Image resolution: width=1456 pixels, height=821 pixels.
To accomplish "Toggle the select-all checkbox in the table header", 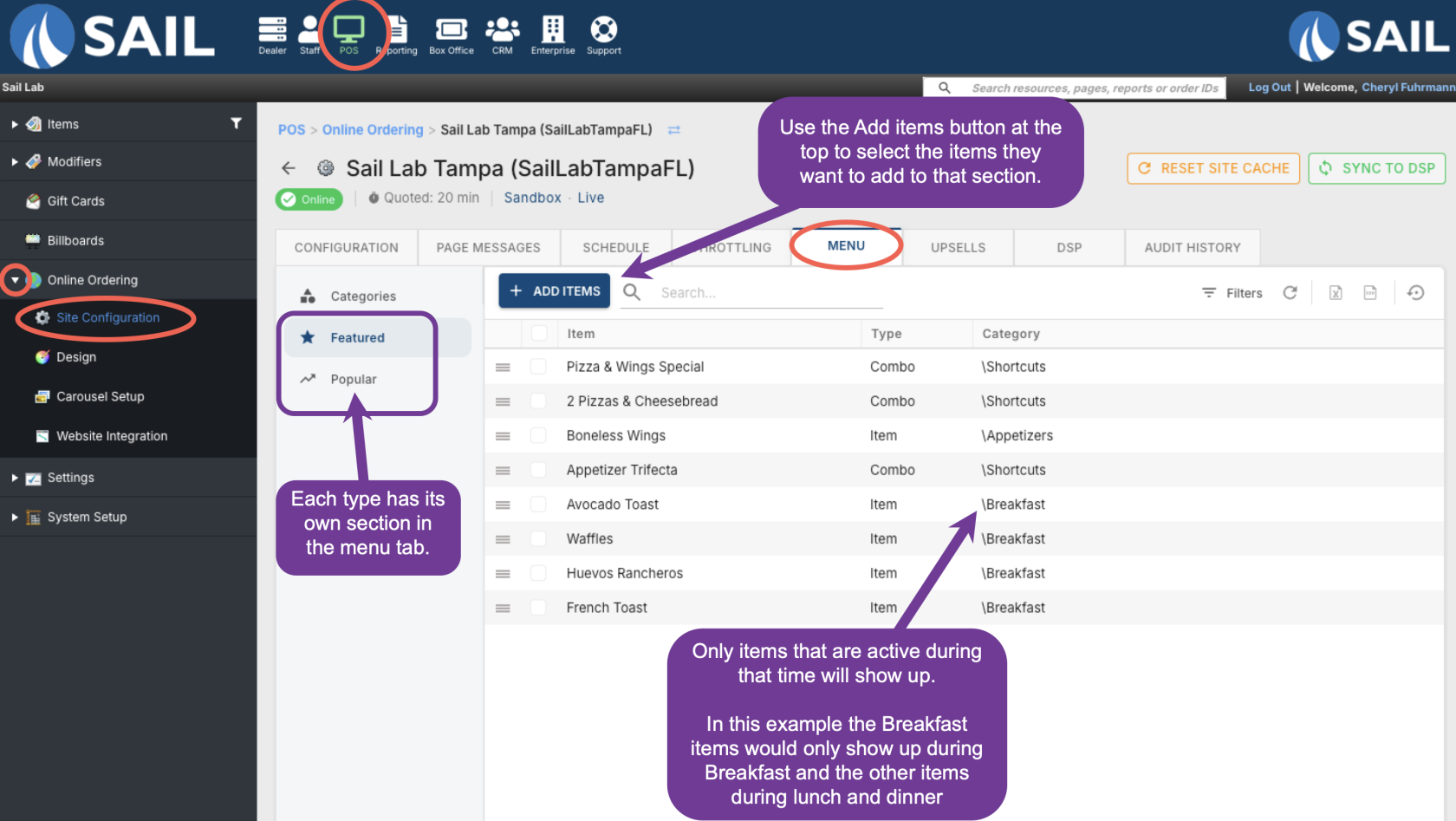I will [539, 333].
